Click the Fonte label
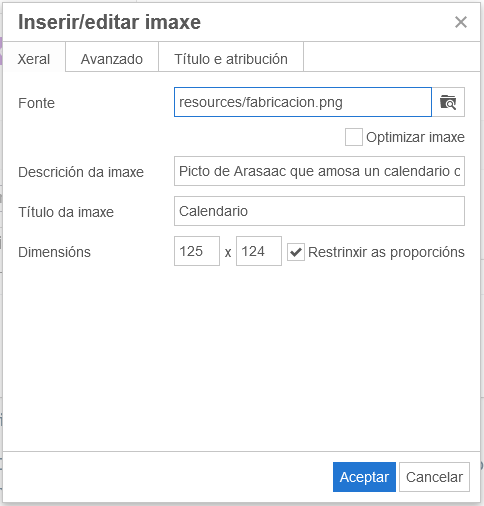This screenshot has height=506, width=484. pos(36,103)
